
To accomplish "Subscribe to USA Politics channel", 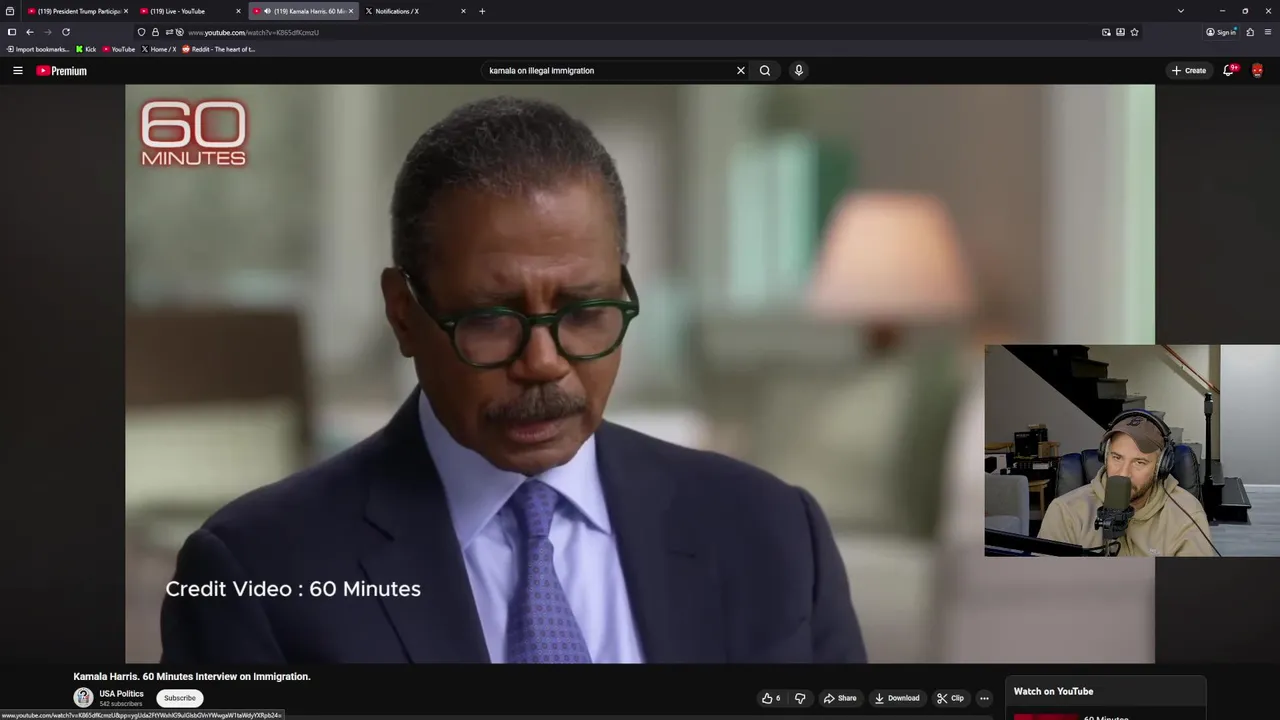I will tap(180, 698).
